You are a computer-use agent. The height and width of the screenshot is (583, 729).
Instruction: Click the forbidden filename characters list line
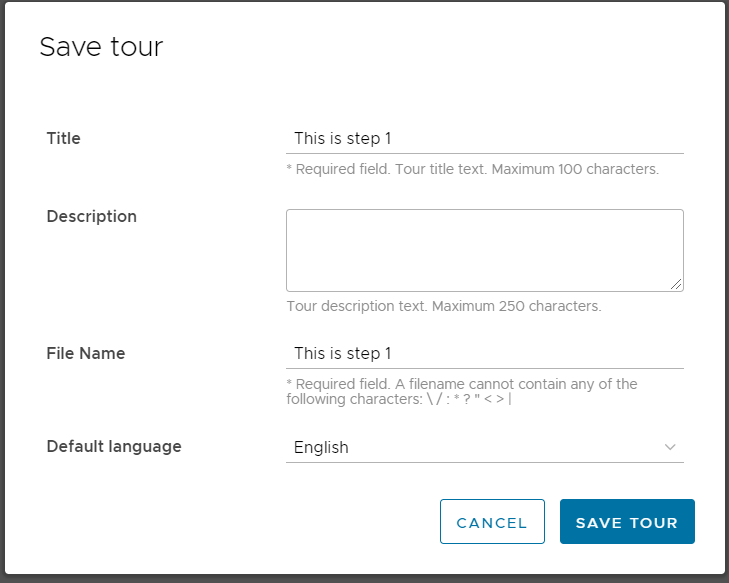point(399,399)
